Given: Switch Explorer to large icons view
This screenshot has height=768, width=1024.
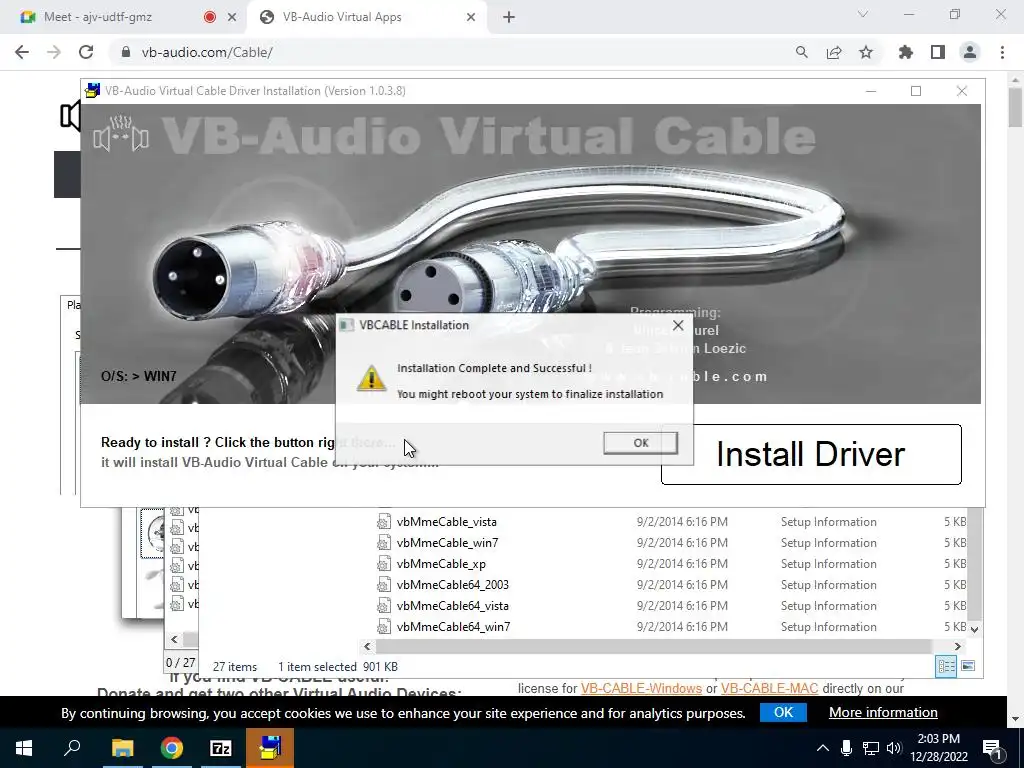Looking at the screenshot, I should [x=968, y=666].
